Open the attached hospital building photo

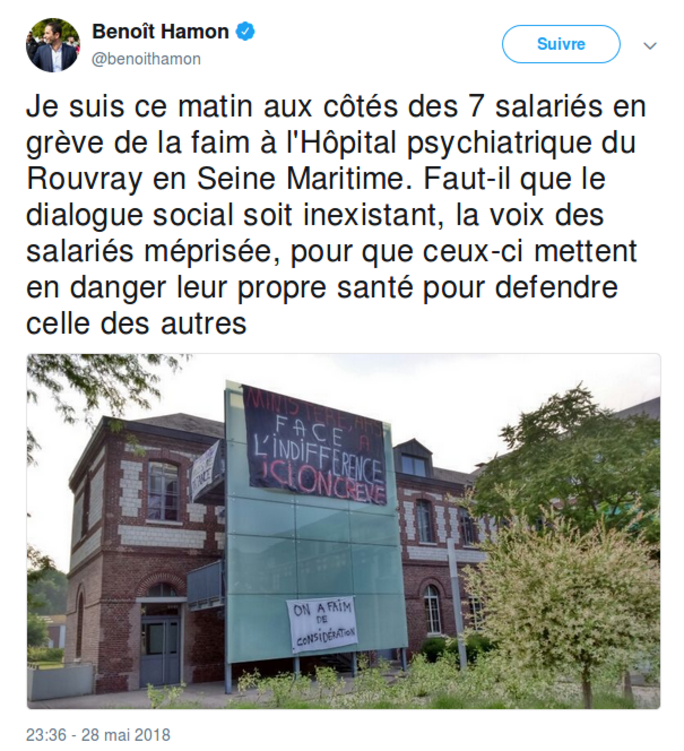tap(343, 531)
